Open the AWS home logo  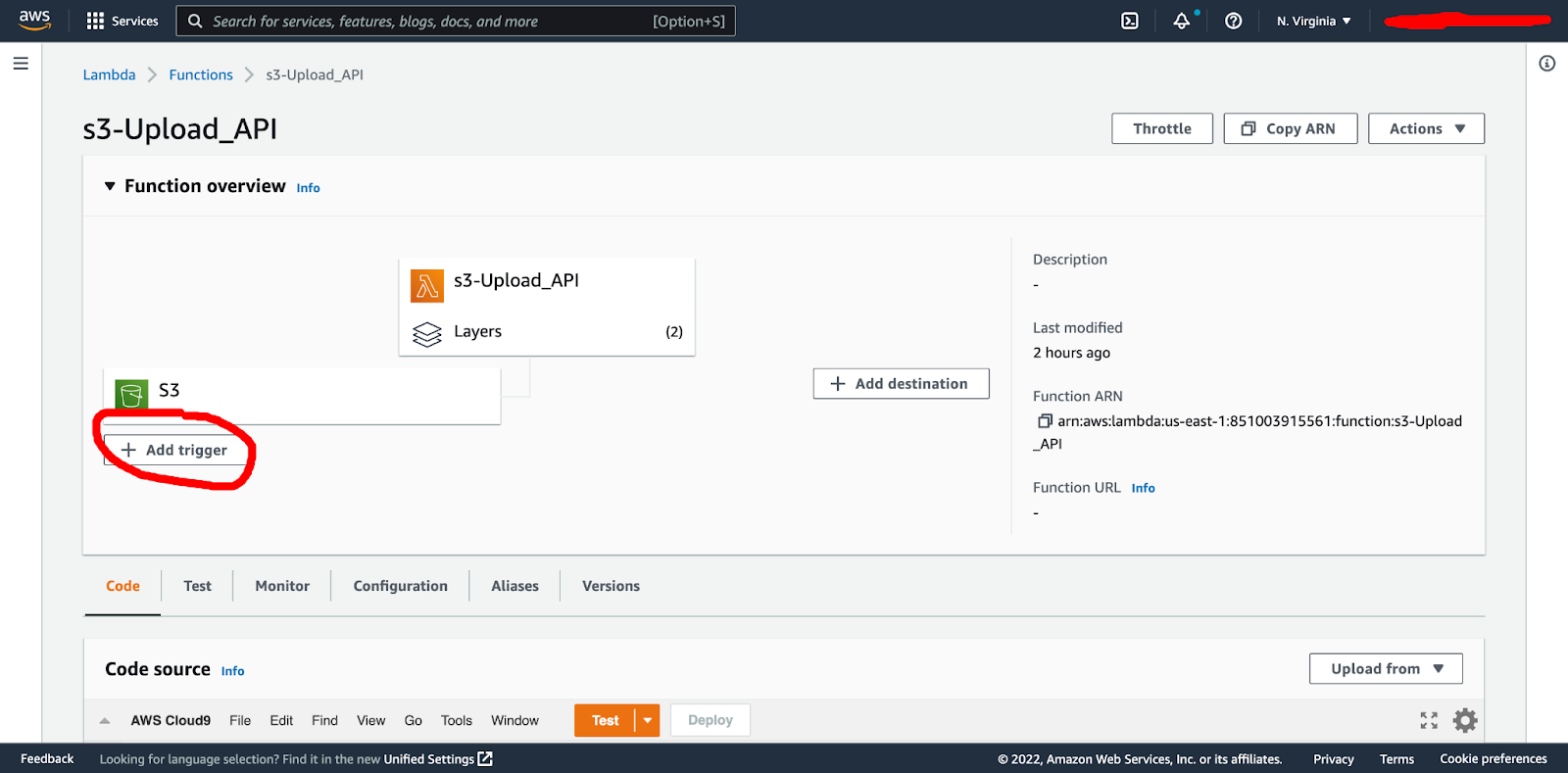(34, 21)
